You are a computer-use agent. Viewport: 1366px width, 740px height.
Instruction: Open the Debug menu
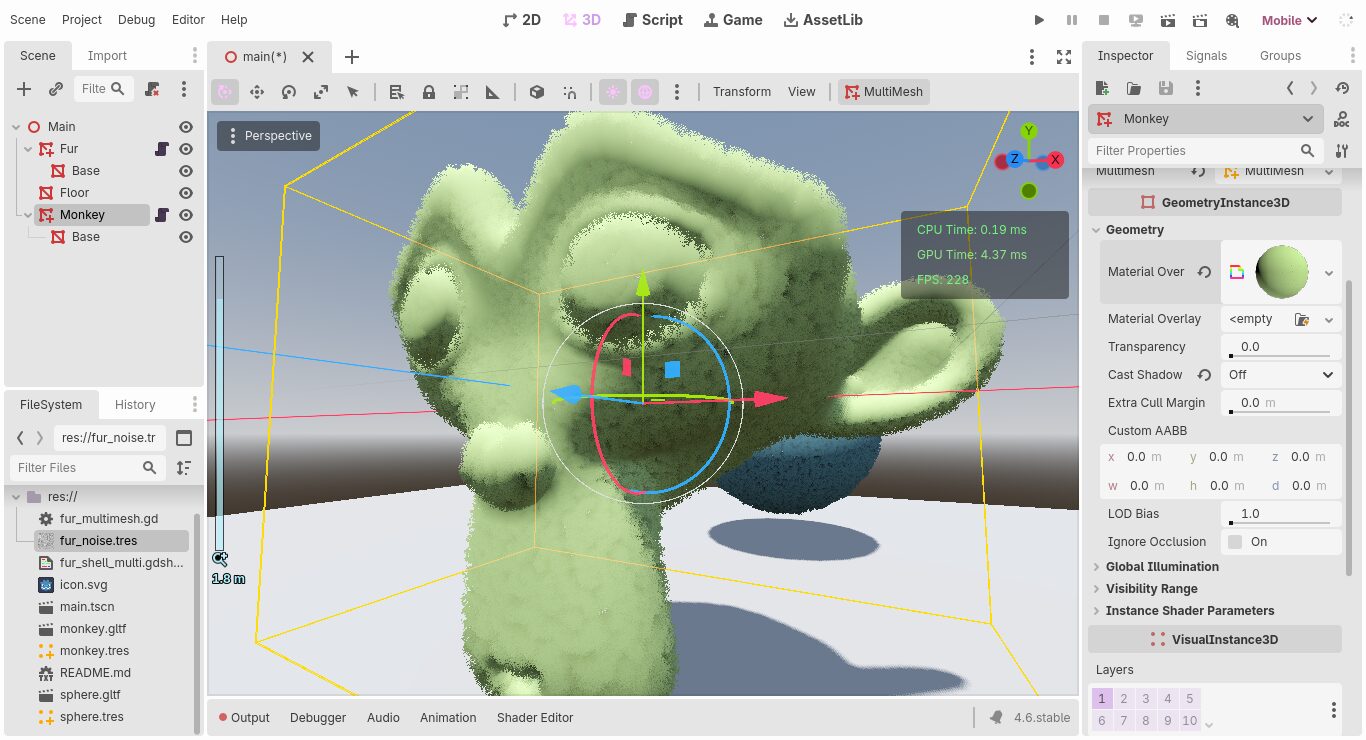click(x=136, y=20)
